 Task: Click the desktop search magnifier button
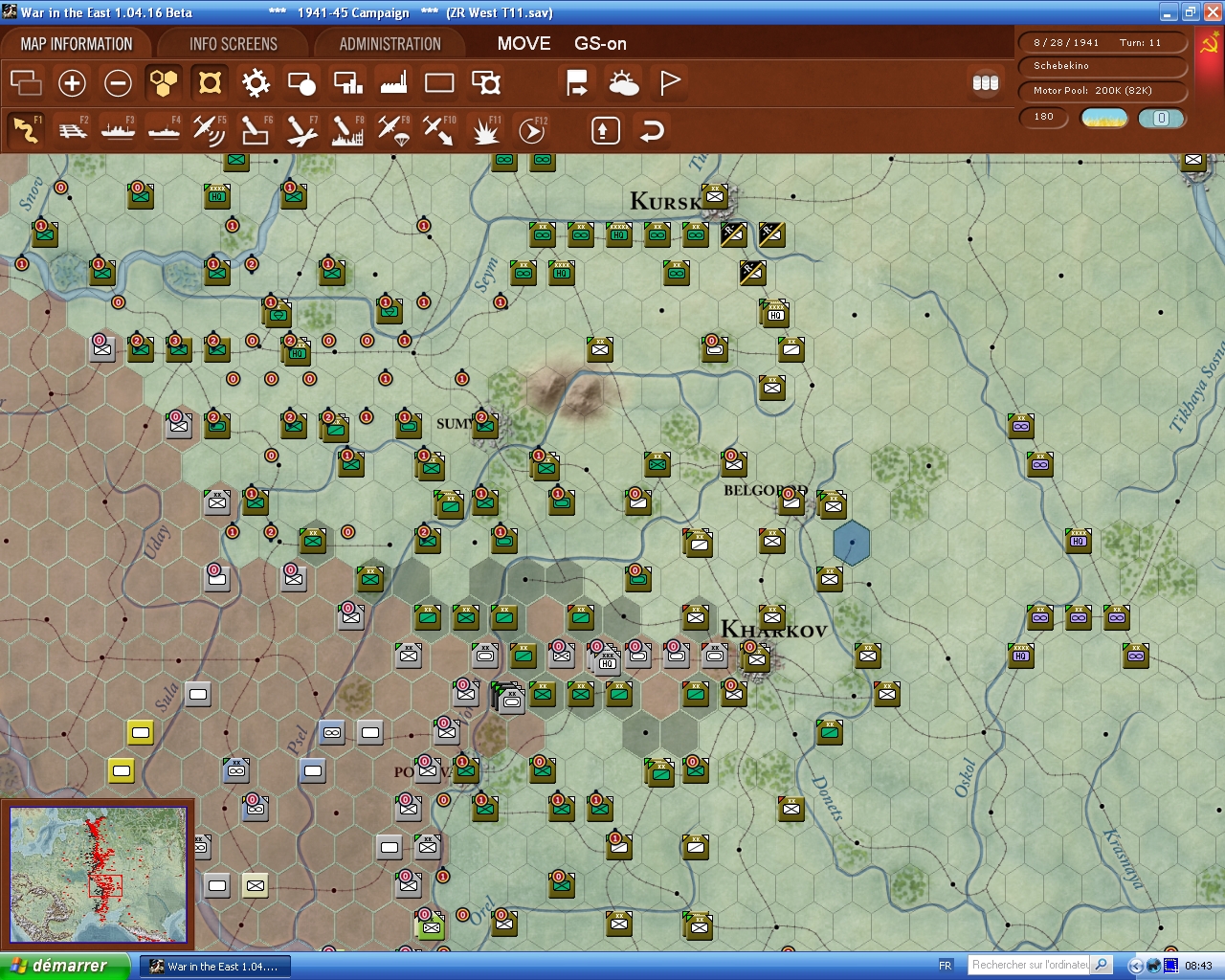(x=1102, y=965)
